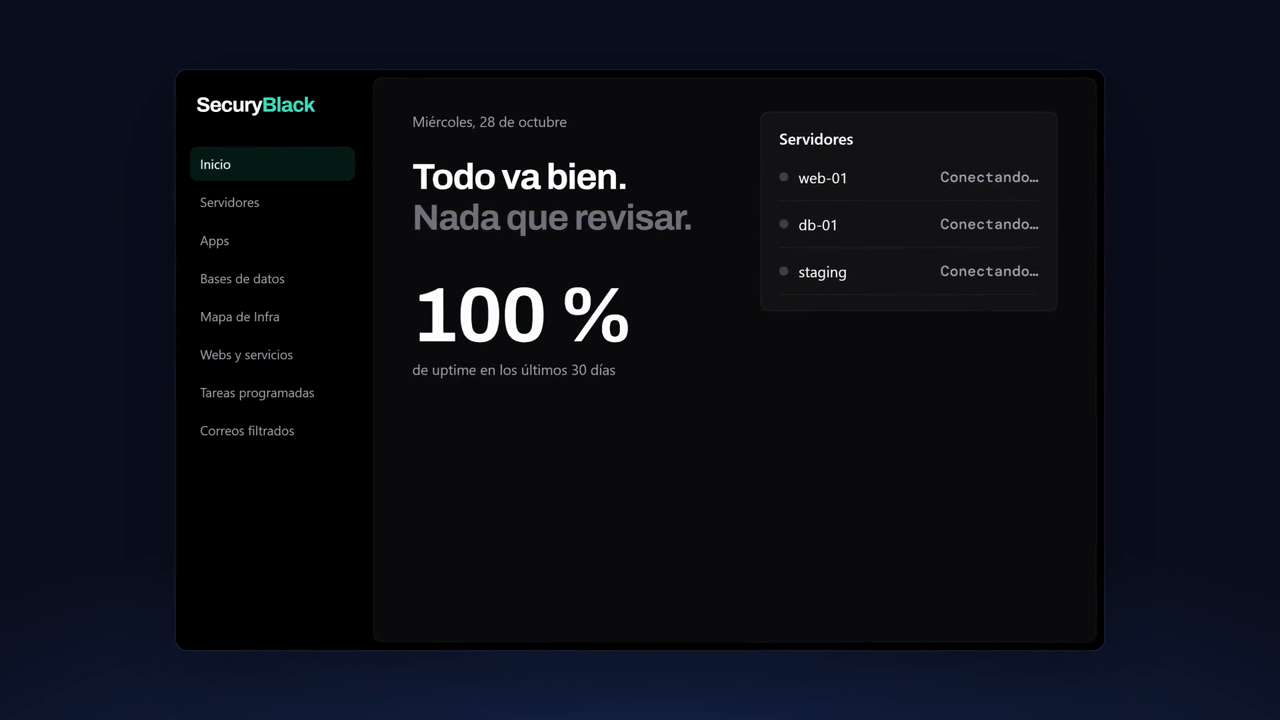The image size is (1280, 720).
Task: Click the SecuryBlack logo
Action: [255, 105]
